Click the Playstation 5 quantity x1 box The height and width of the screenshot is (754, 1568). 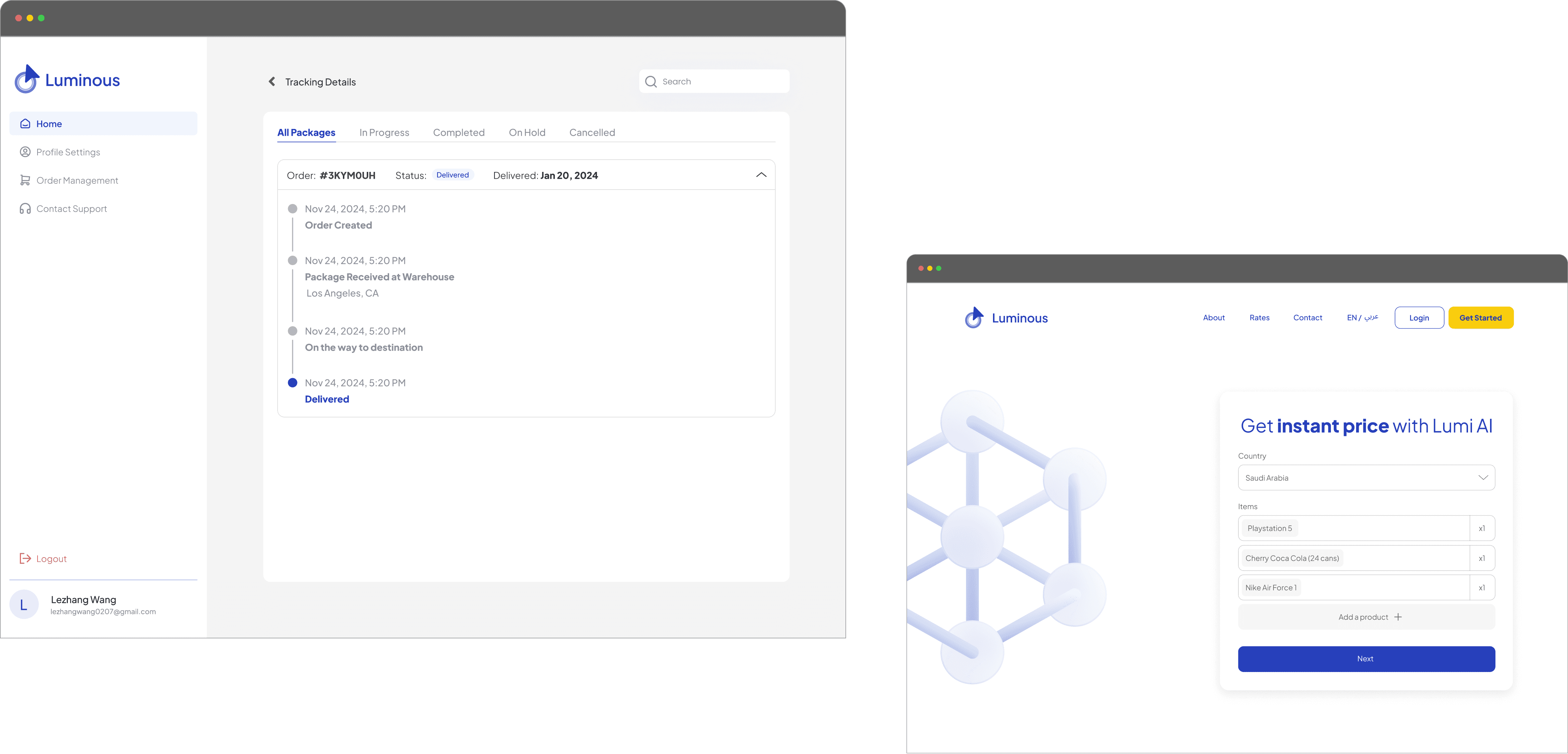click(1482, 529)
